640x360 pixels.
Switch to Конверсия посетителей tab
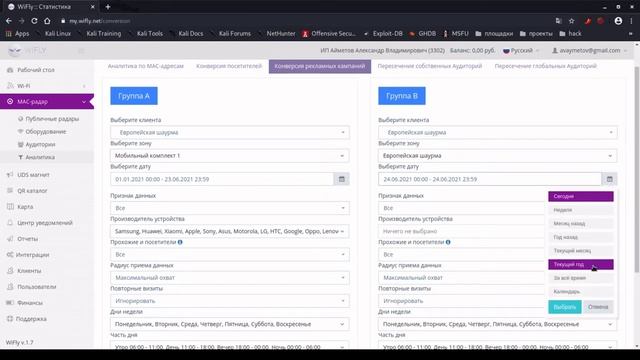pyautogui.click(x=229, y=66)
